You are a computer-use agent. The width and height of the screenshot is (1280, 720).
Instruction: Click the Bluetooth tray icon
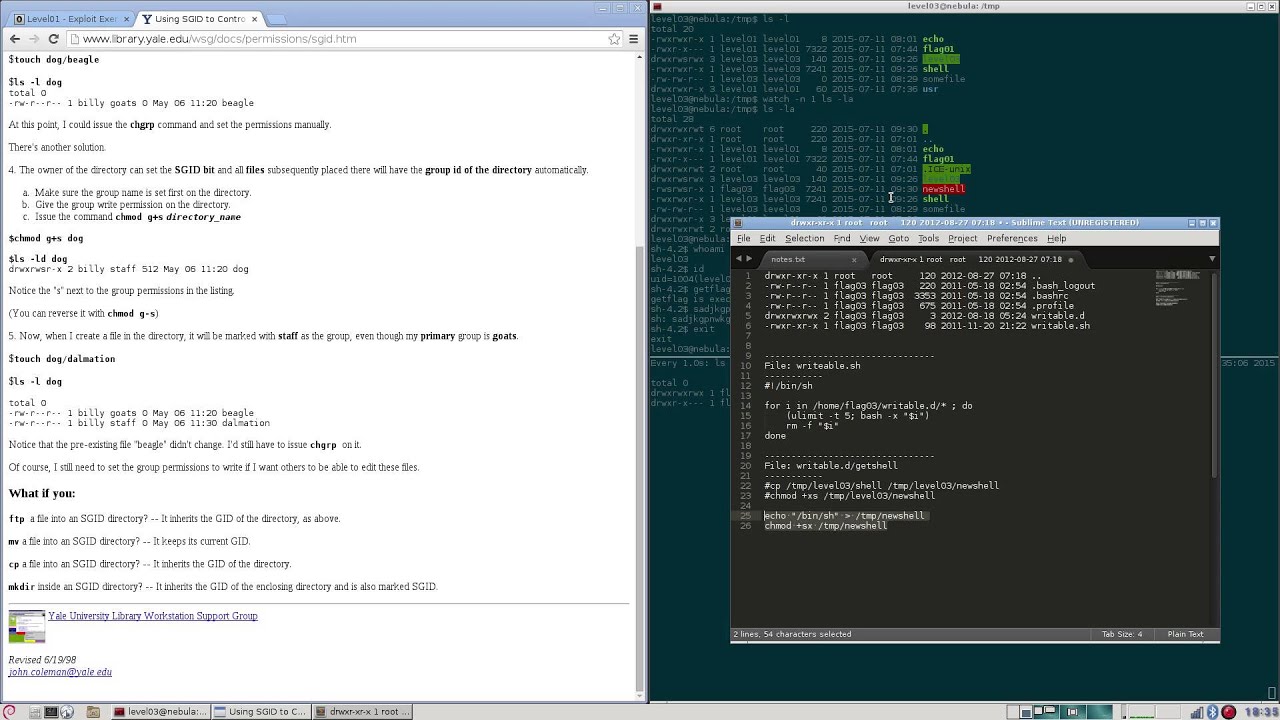[x=1212, y=712]
